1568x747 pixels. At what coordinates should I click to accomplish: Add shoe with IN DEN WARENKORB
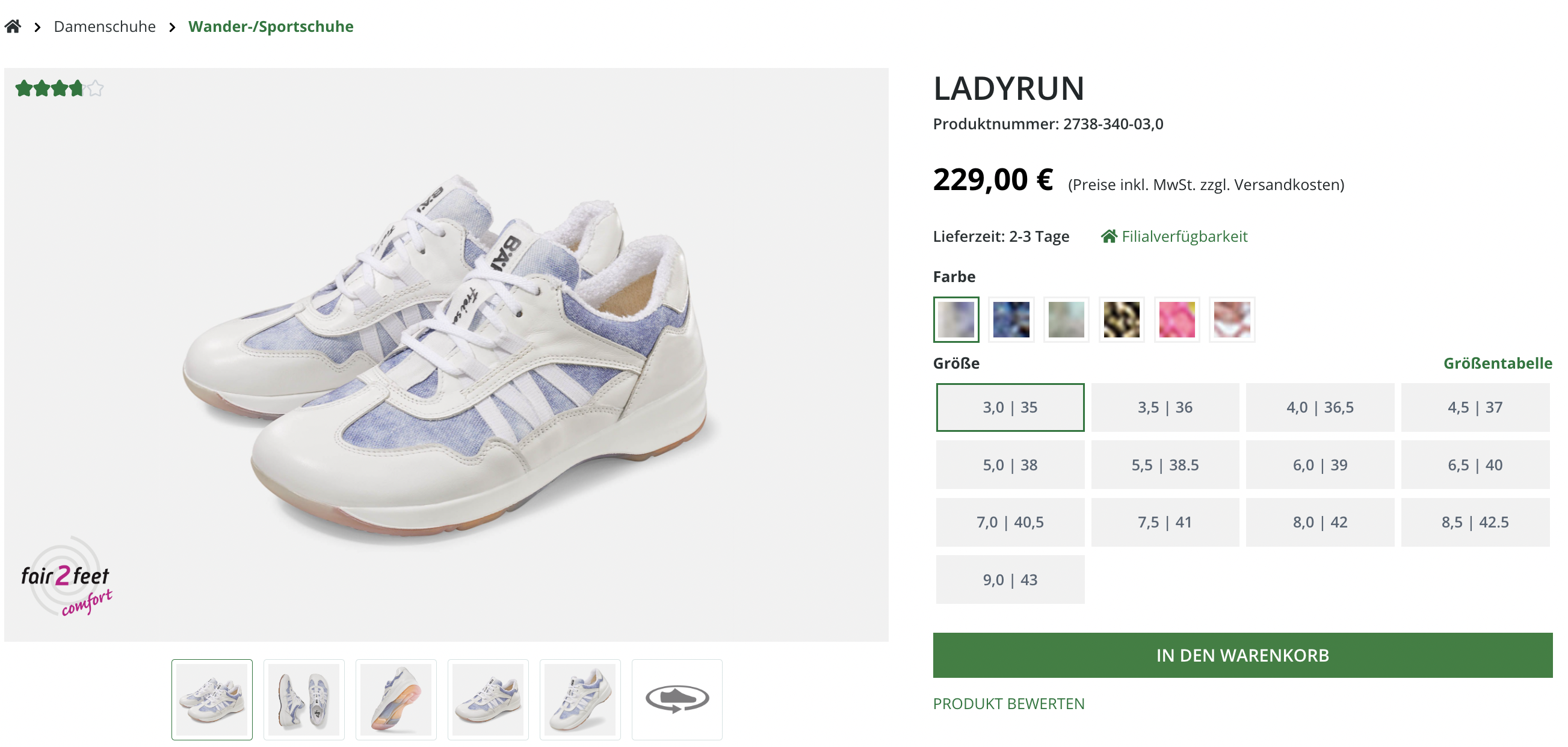coord(1242,654)
